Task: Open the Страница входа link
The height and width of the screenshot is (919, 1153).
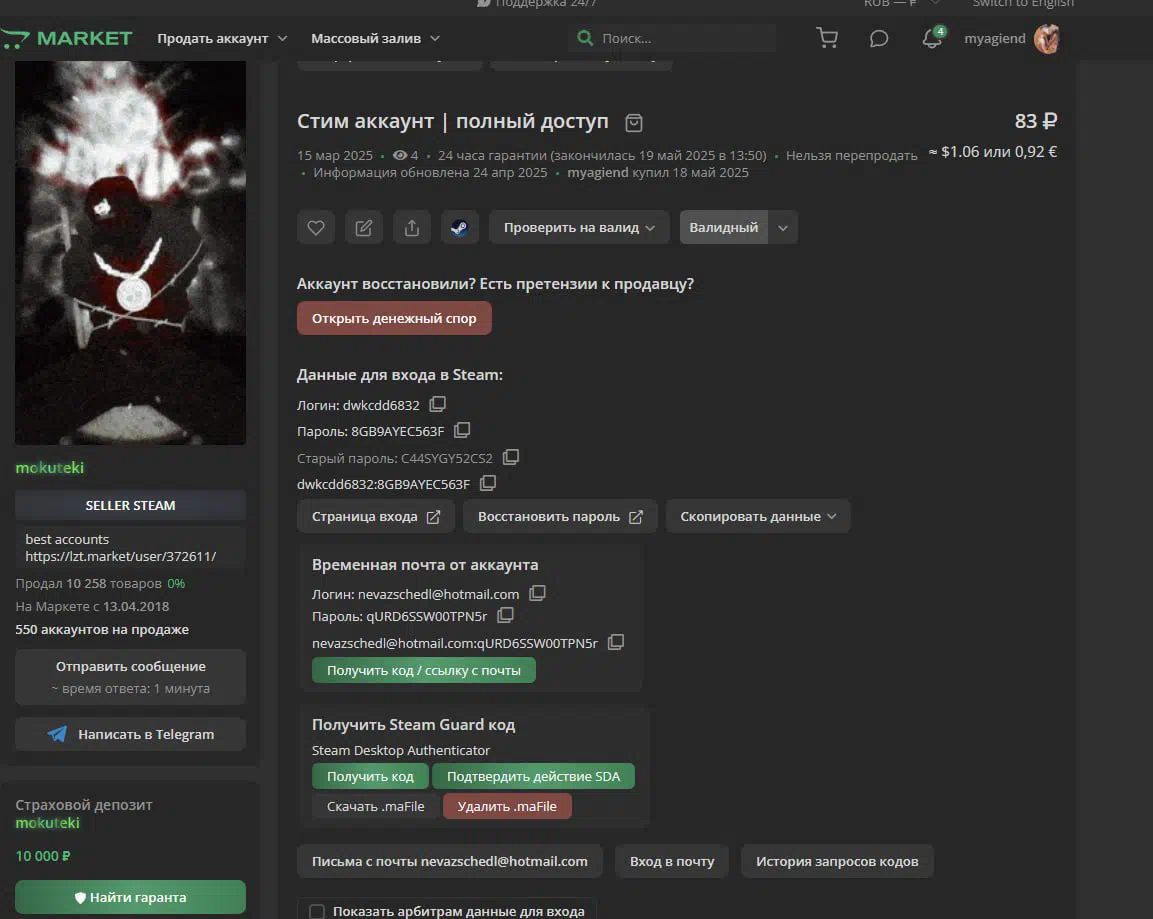Action: 376,516
